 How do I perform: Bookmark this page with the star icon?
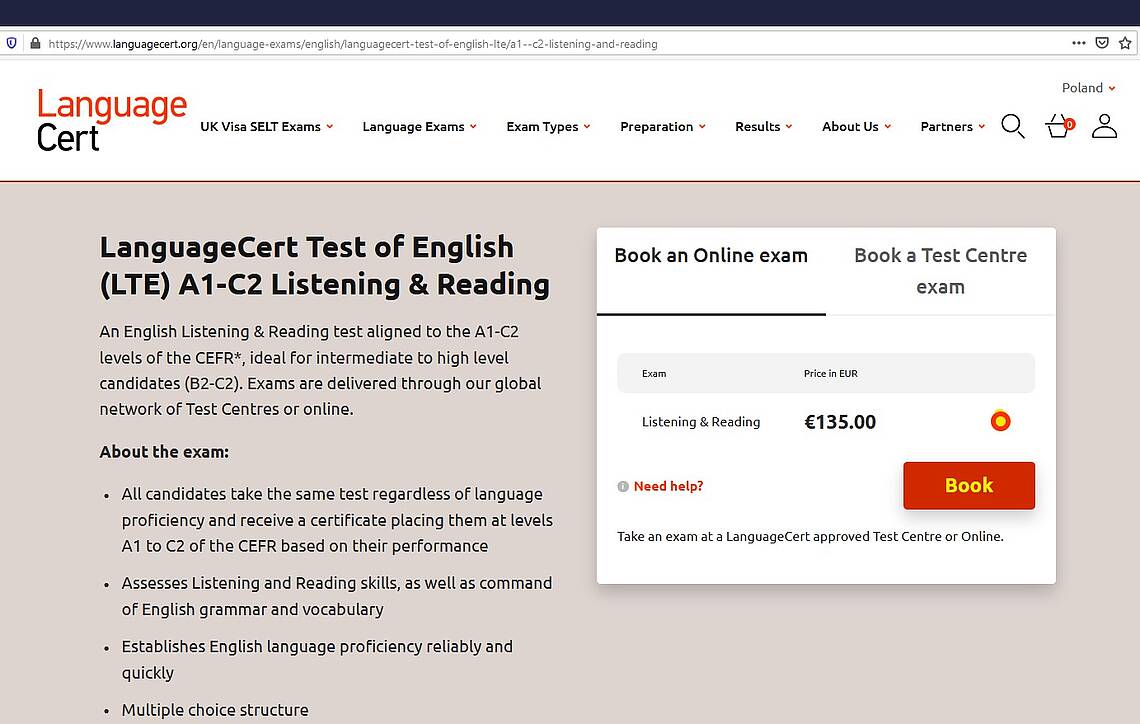(x=1125, y=43)
